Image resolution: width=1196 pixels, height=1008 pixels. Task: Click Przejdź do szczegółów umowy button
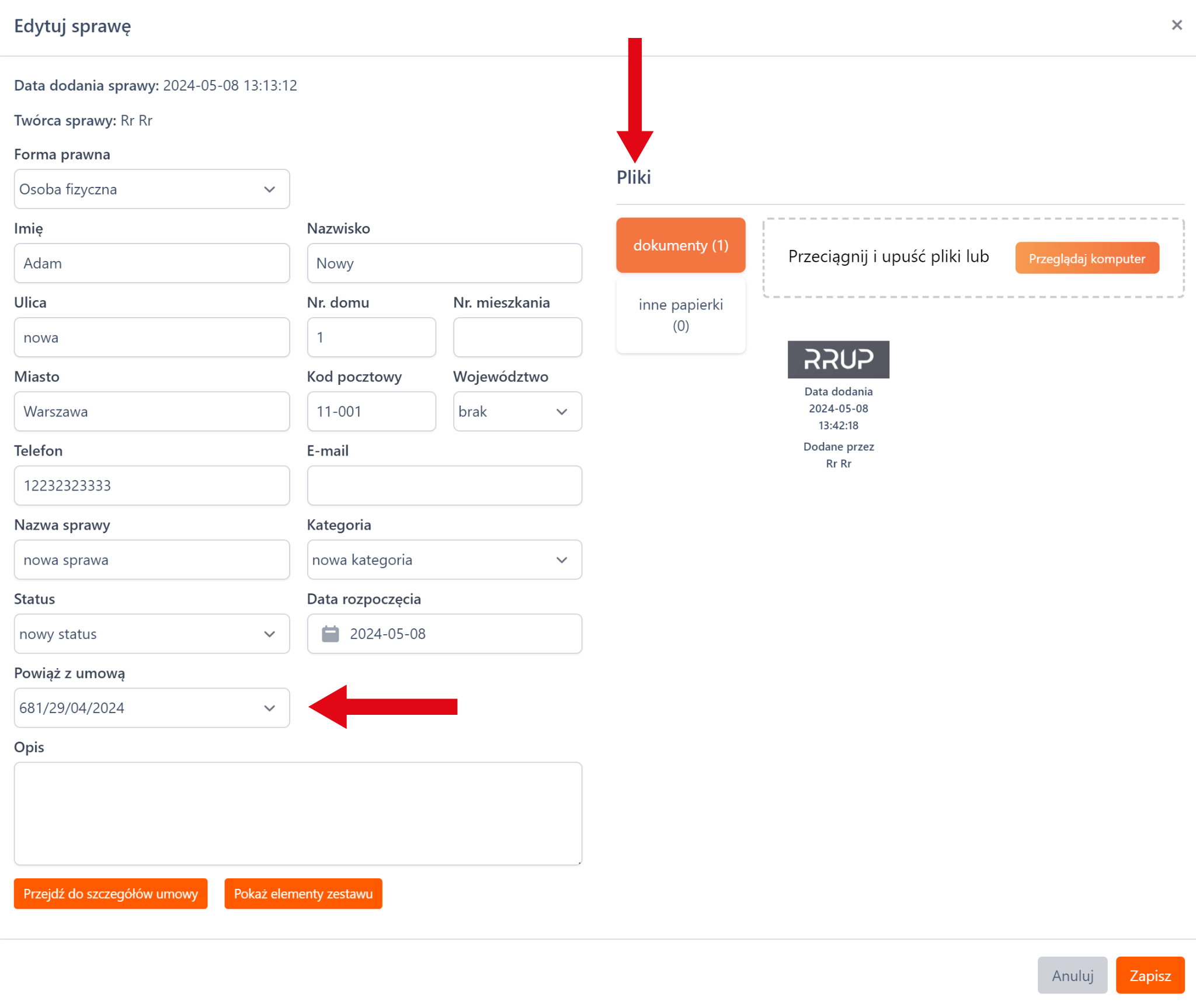(111, 894)
